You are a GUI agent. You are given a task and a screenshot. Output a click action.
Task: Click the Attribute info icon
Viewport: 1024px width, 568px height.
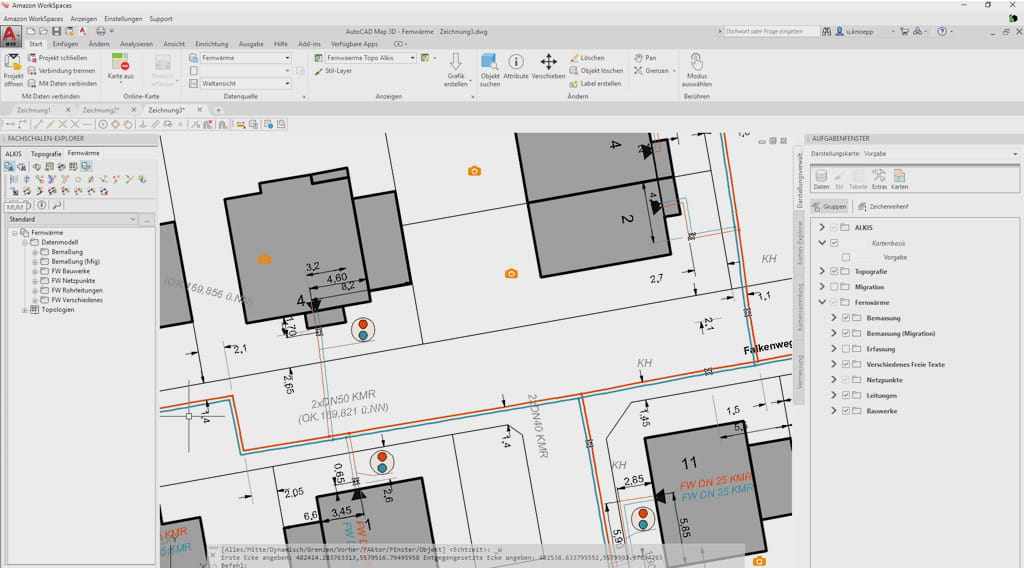516,63
